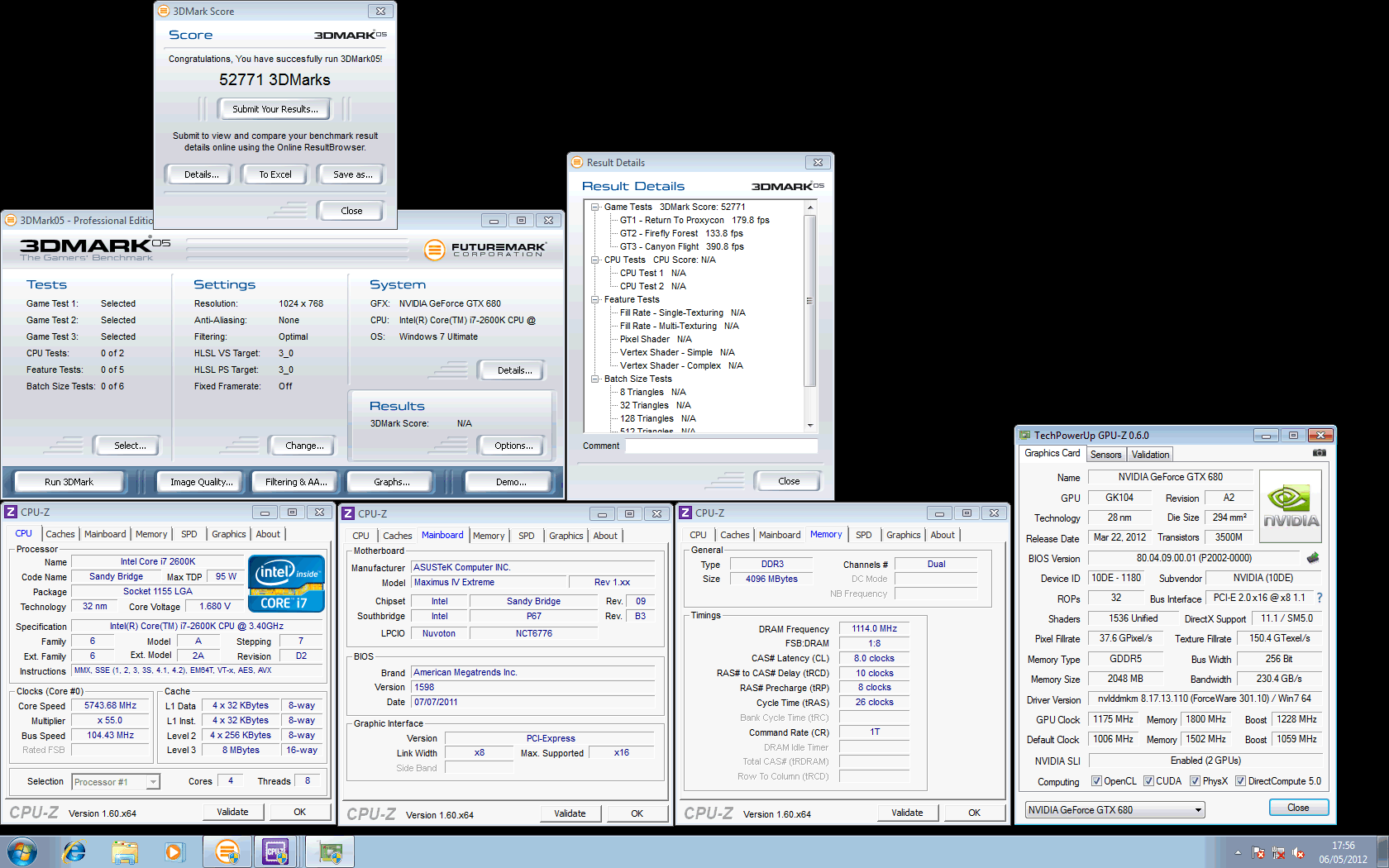Click Close button in GPU-Z

pos(1298,808)
